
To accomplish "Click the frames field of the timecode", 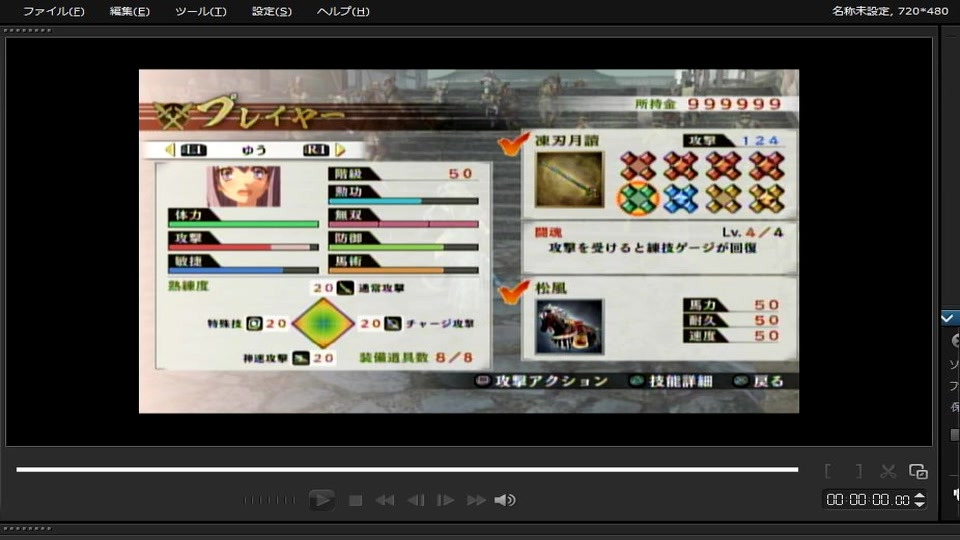I will tap(902, 500).
